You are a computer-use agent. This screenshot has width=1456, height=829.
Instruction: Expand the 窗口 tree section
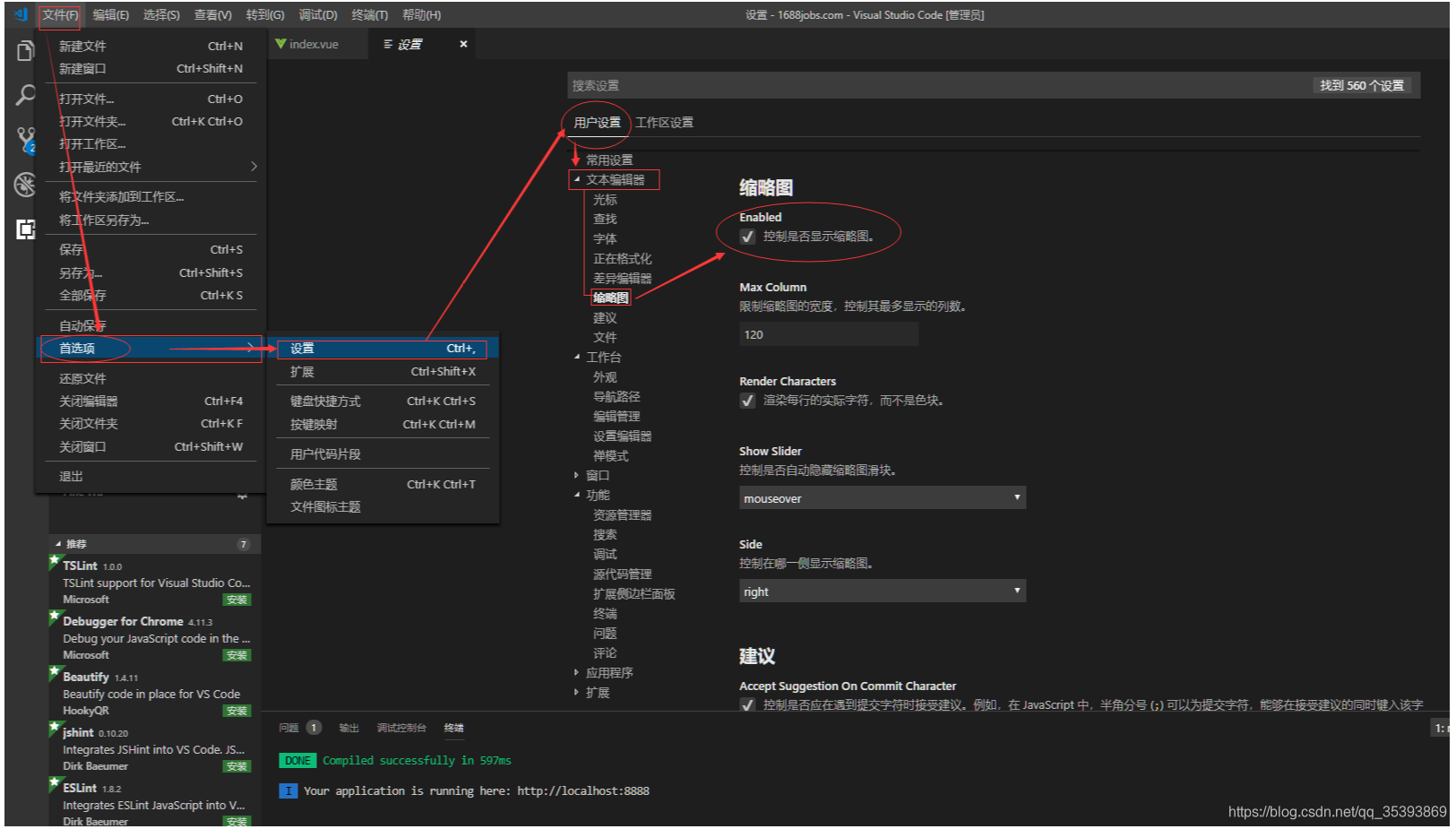click(577, 475)
